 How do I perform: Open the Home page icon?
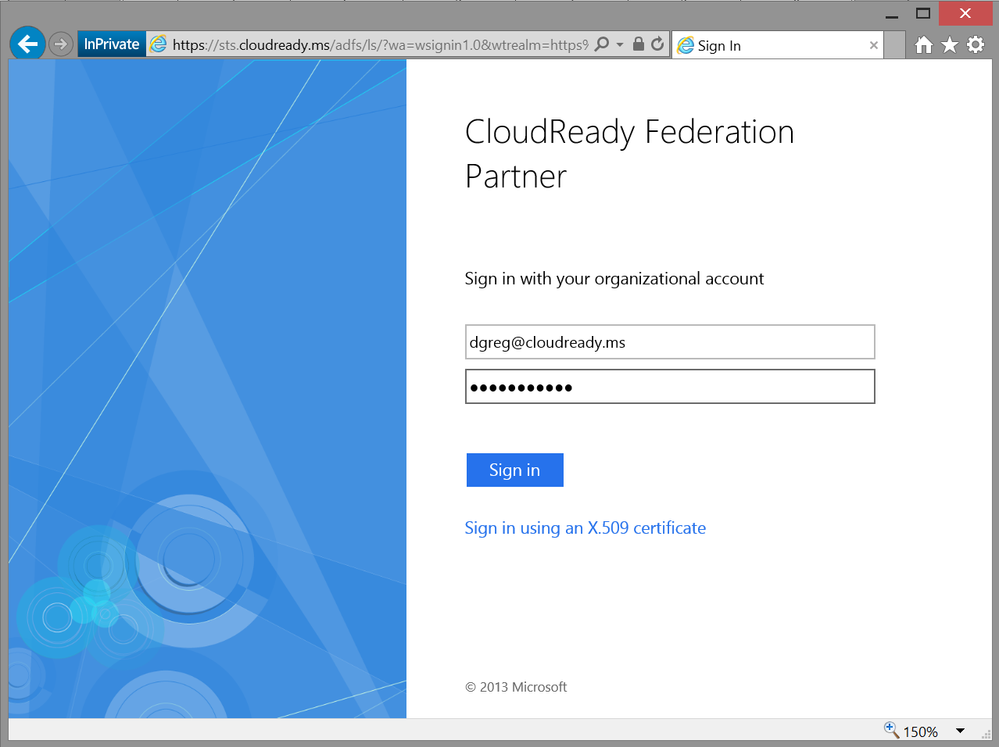(x=924, y=45)
